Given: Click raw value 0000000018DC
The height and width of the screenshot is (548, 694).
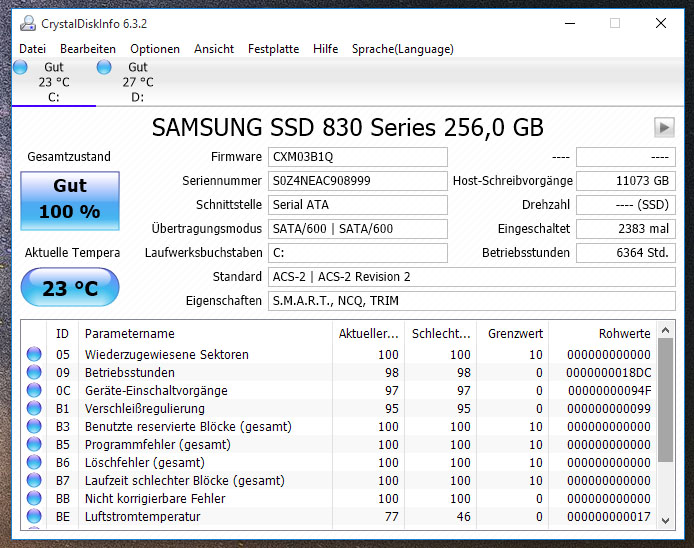Looking at the screenshot, I should (x=609, y=372).
